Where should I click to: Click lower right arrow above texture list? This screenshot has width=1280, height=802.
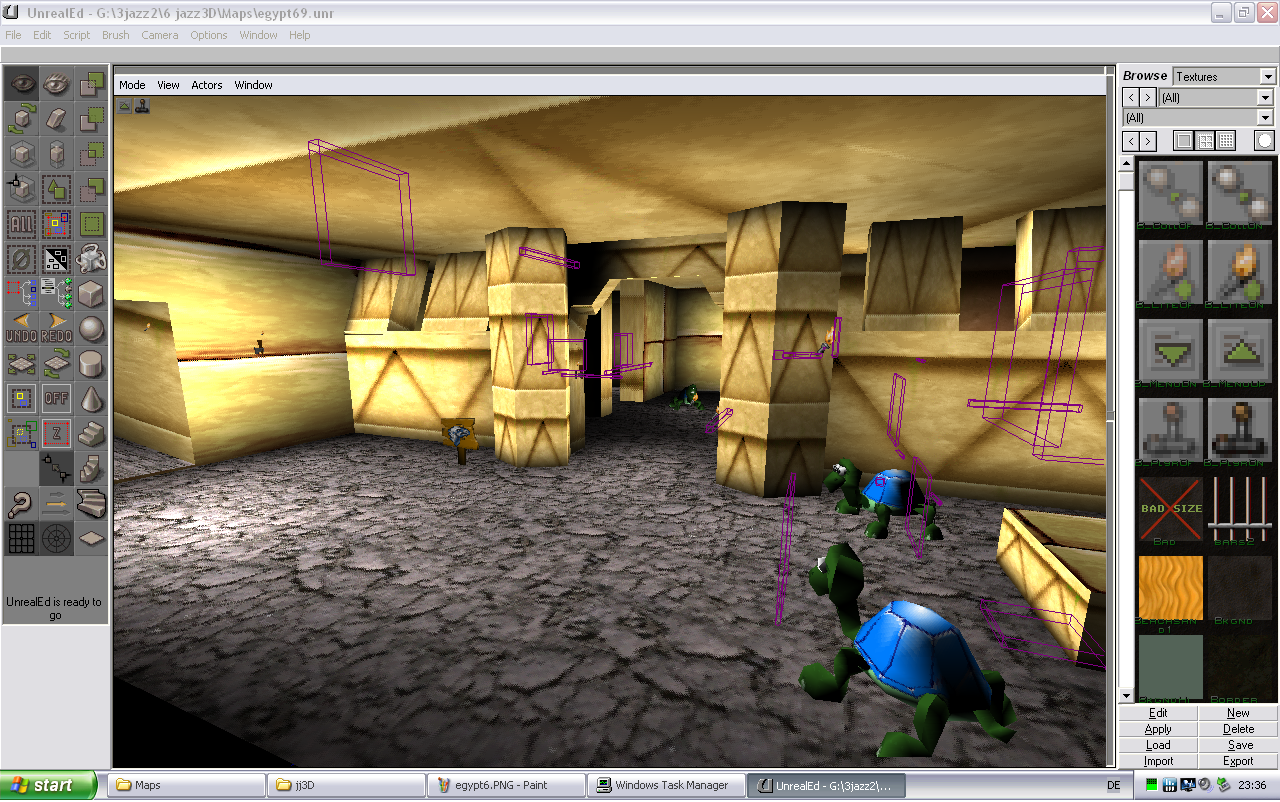click(1148, 141)
